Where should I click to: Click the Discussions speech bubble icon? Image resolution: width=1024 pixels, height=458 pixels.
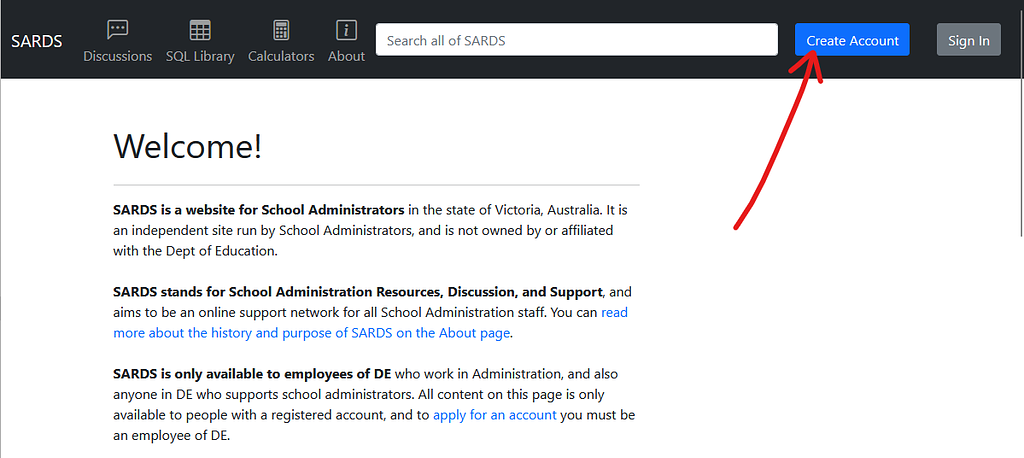pyautogui.click(x=117, y=30)
